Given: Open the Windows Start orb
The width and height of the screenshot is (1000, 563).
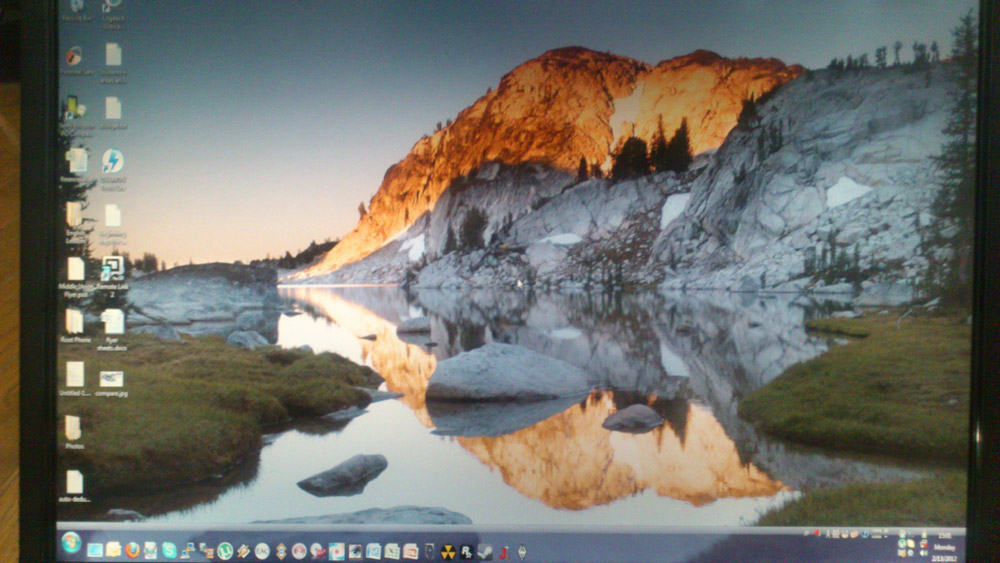Looking at the screenshot, I should [x=71, y=543].
